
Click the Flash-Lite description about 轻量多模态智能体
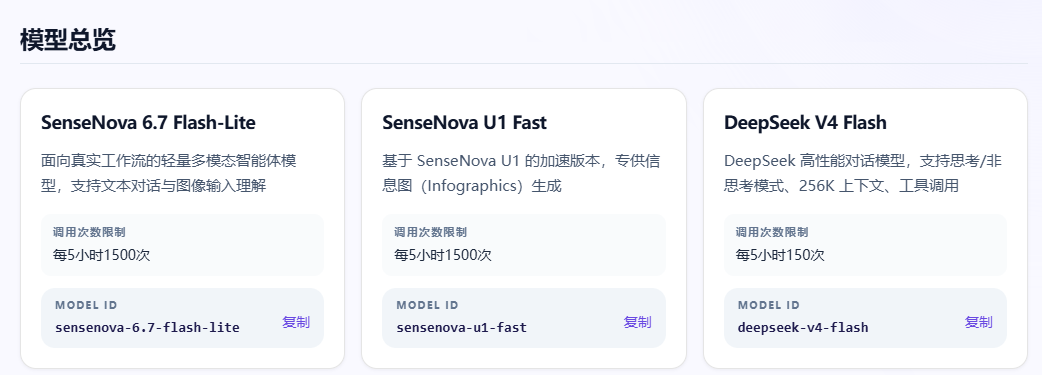(x=169, y=174)
